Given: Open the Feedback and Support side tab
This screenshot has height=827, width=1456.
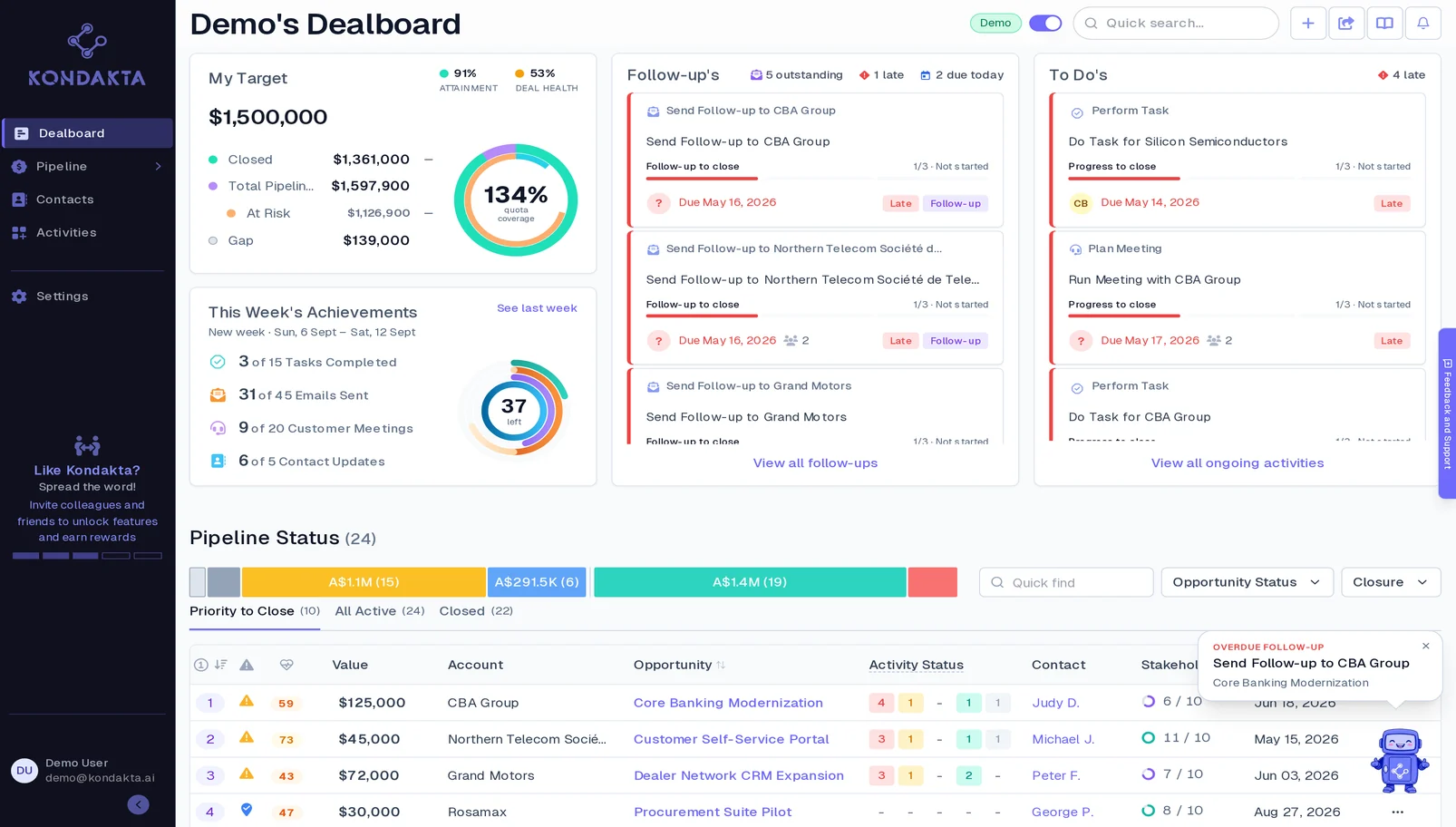Looking at the screenshot, I should pos(1447,413).
